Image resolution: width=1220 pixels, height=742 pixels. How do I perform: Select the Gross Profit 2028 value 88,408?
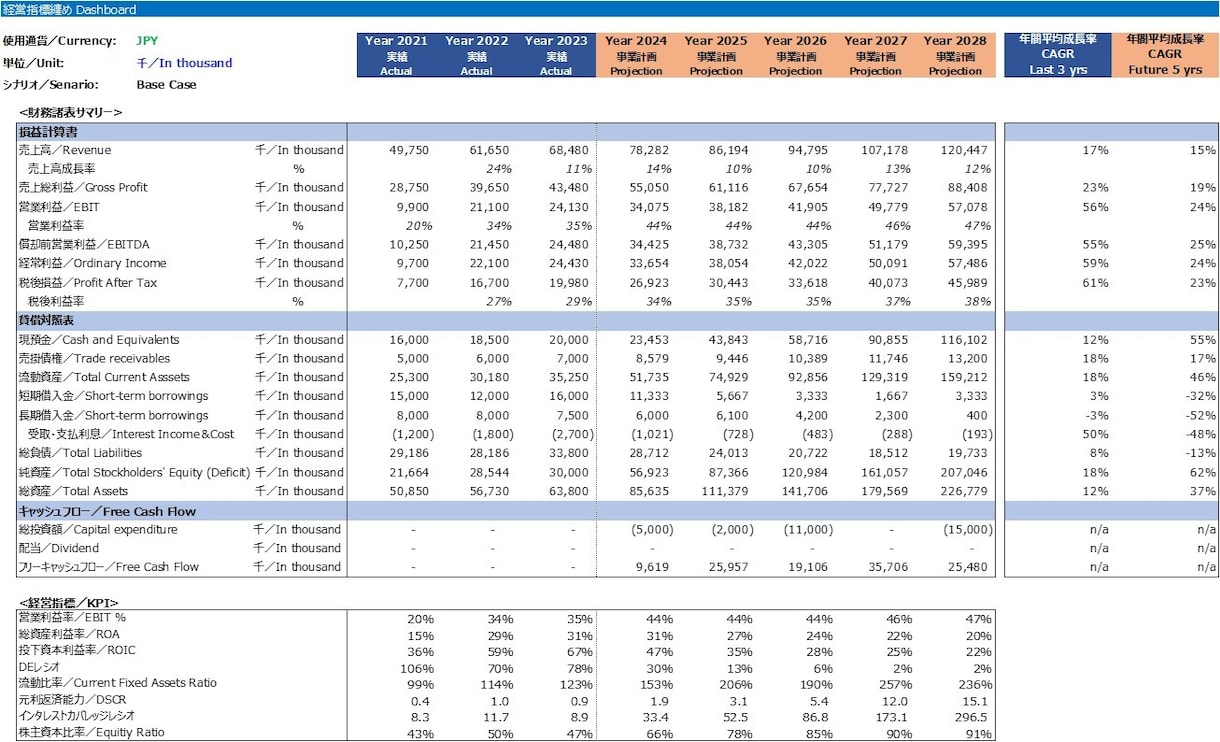(965, 187)
